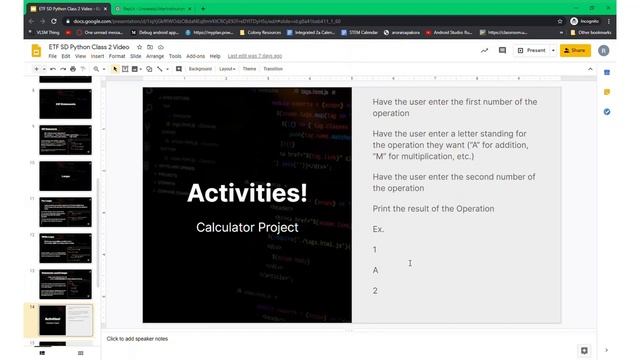
Task: Switch to grid view icon
Action: (x=80, y=353)
